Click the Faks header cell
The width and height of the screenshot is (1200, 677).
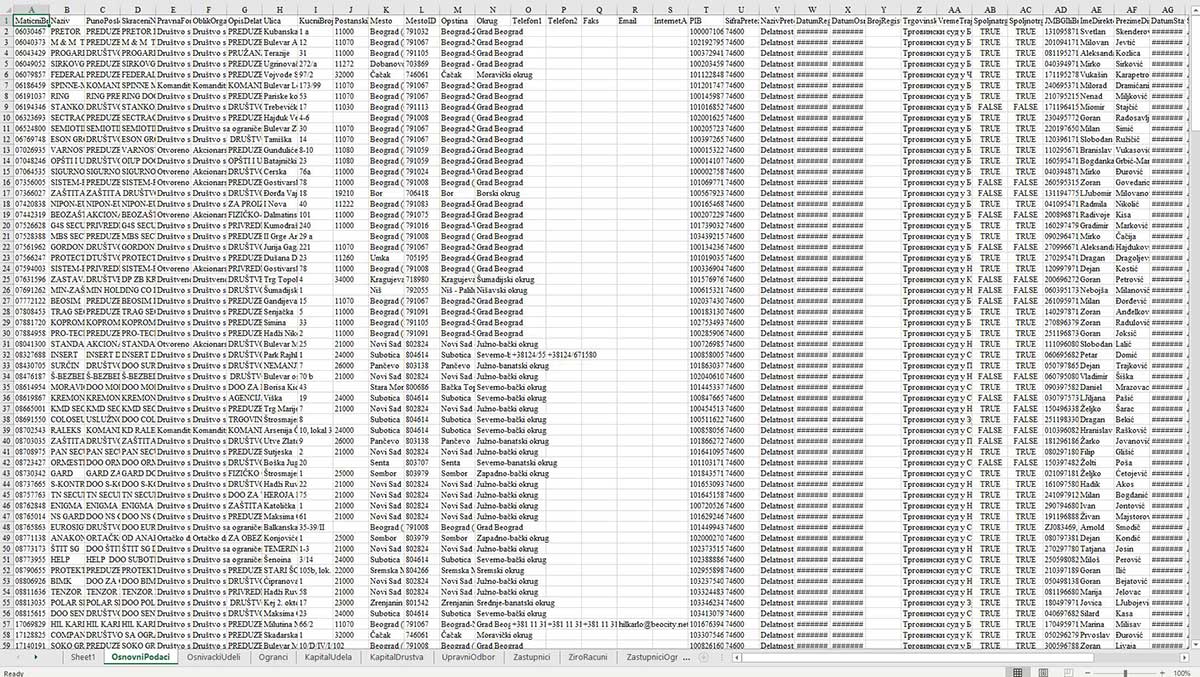tap(599, 20)
